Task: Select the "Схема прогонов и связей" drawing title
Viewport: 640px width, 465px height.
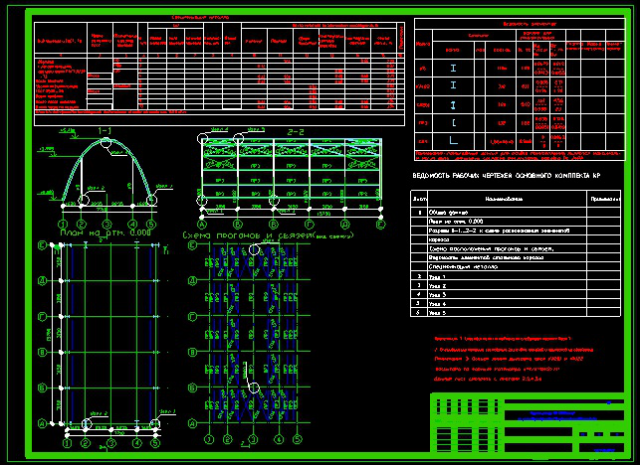Action: 250,236
